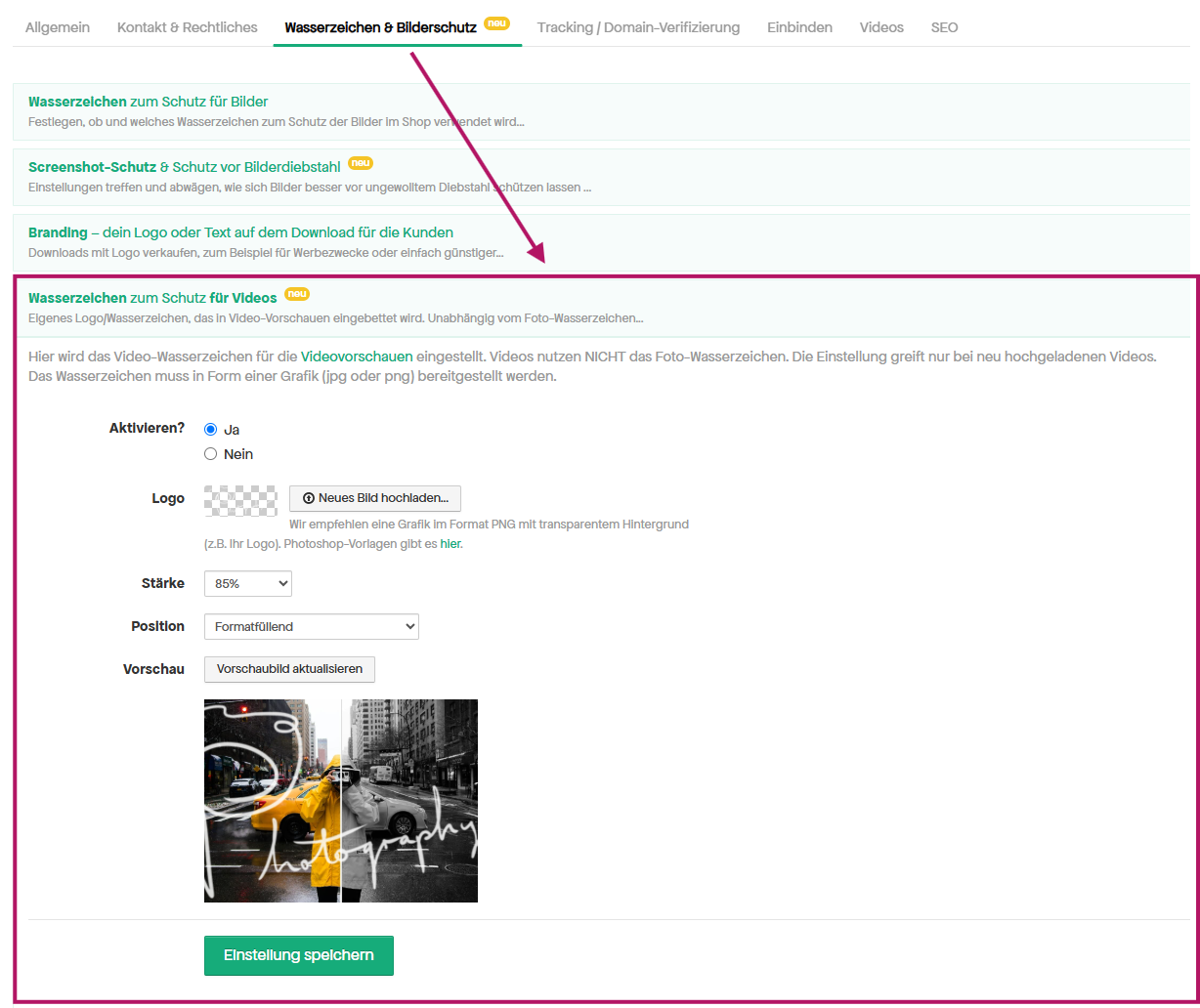Select the Nein radio button
This screenshot has height=1008, width=1200.
point(210,454)
